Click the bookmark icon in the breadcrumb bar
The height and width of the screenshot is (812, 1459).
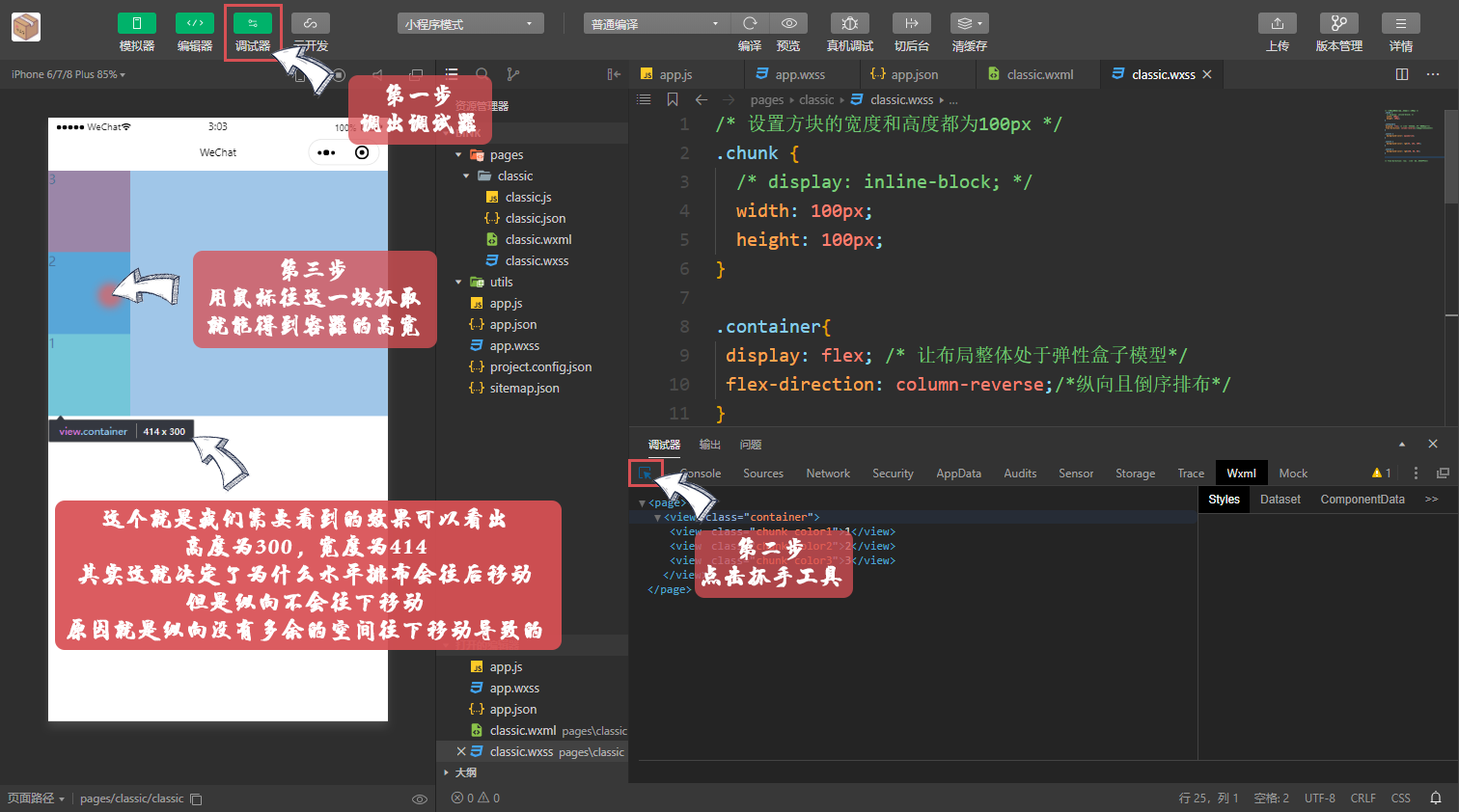pyautogui.click(x=673, y=99)
